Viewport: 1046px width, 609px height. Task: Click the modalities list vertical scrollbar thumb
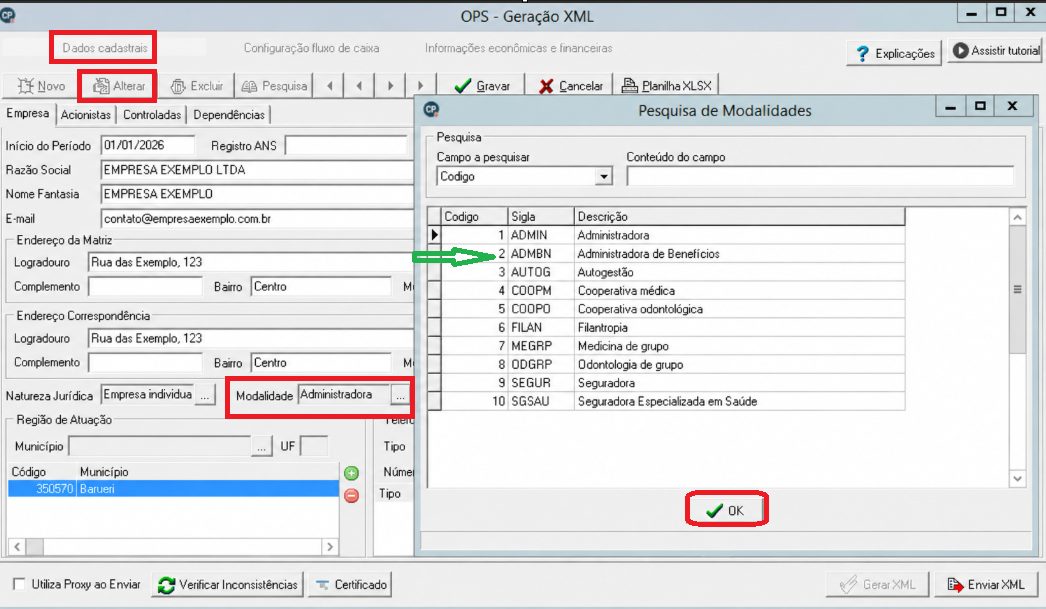coord(1017,289)
